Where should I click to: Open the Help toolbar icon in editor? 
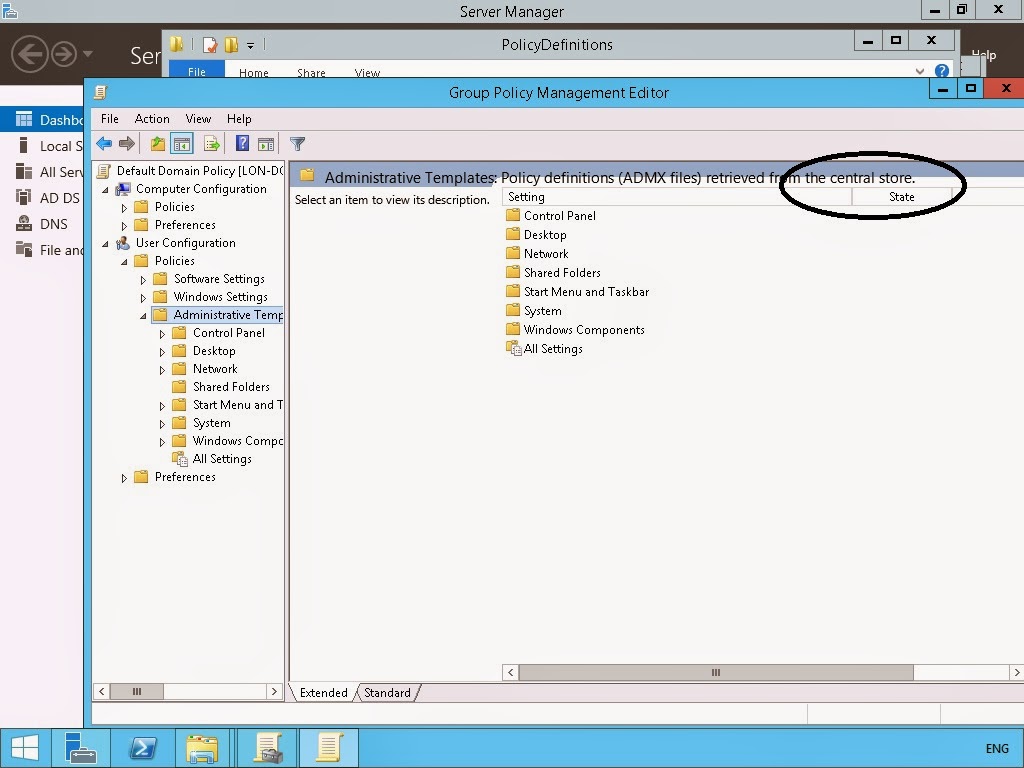tap(242, 143)
